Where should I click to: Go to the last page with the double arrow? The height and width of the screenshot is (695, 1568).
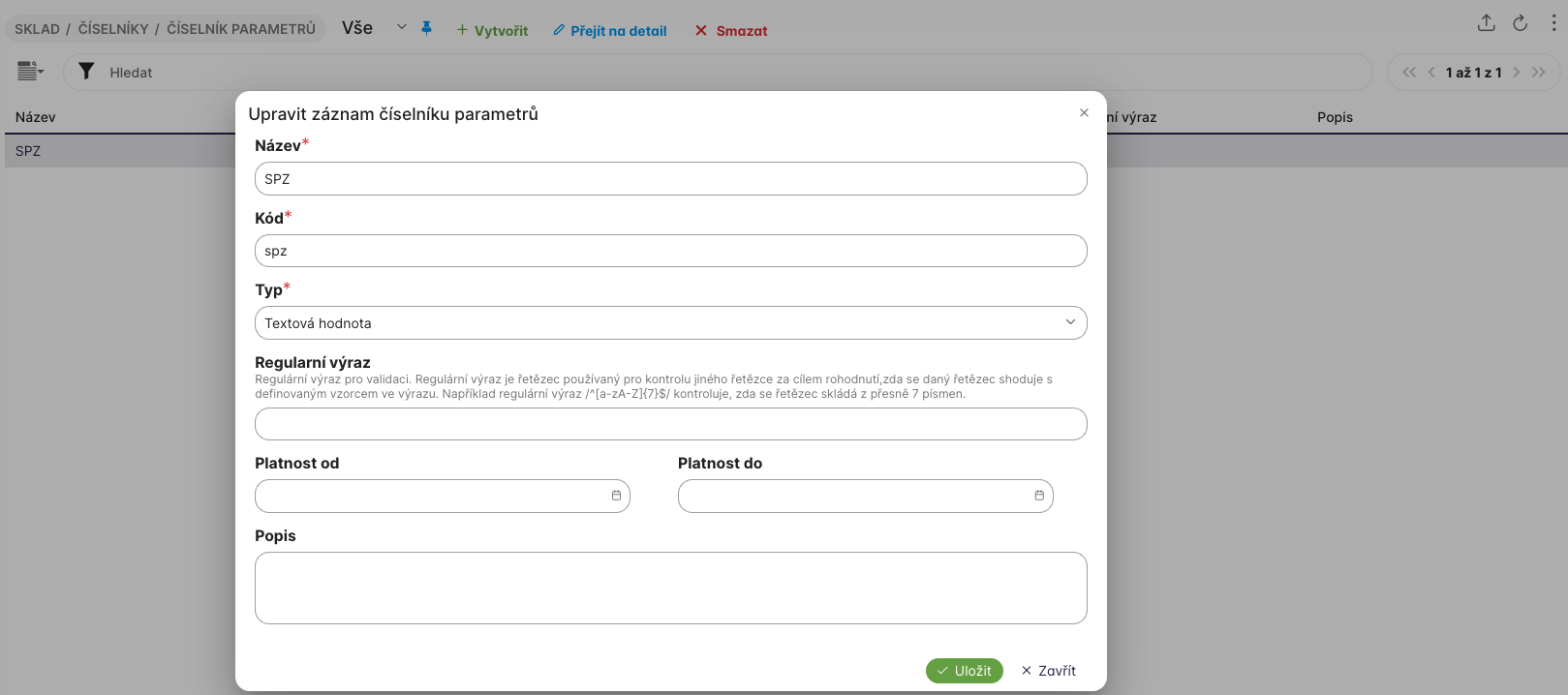[x=1539, y=73]
